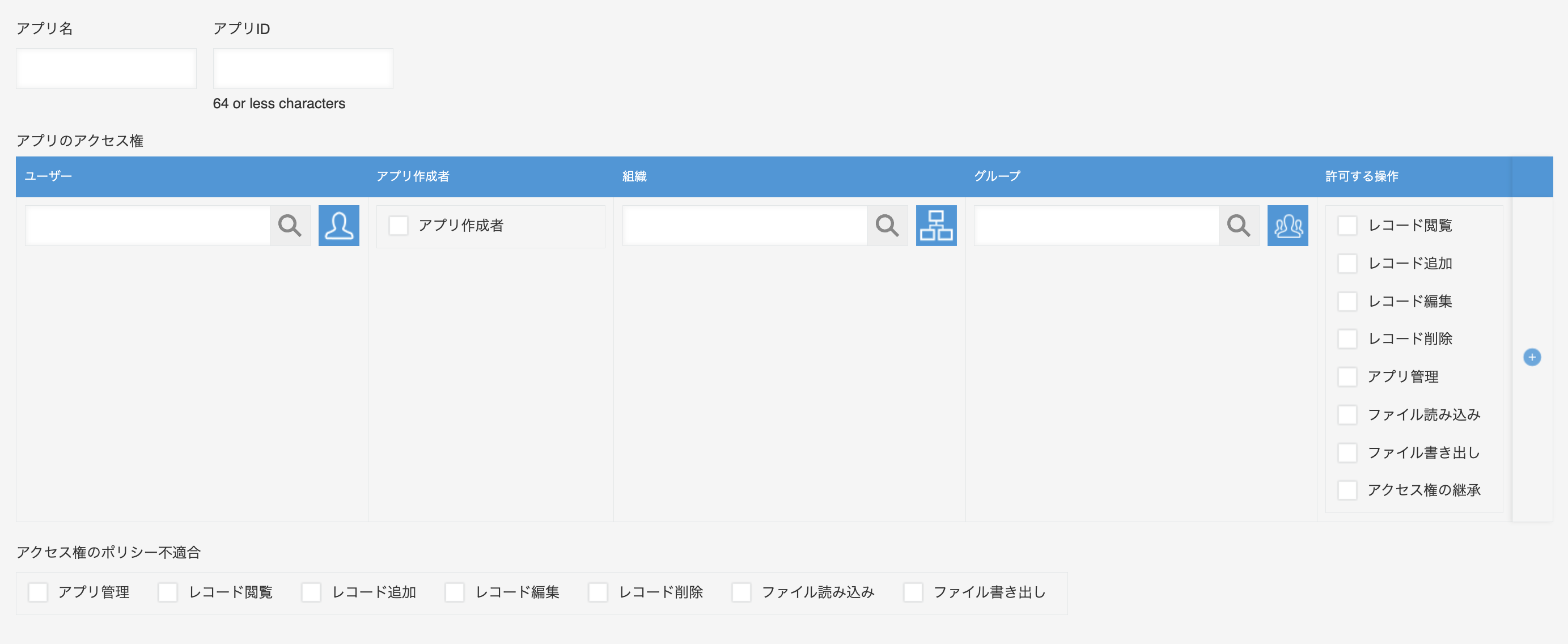Enable レコード閲覧 under 許可する操作
Screen dimensions: 1568x644
point(1347,226)
